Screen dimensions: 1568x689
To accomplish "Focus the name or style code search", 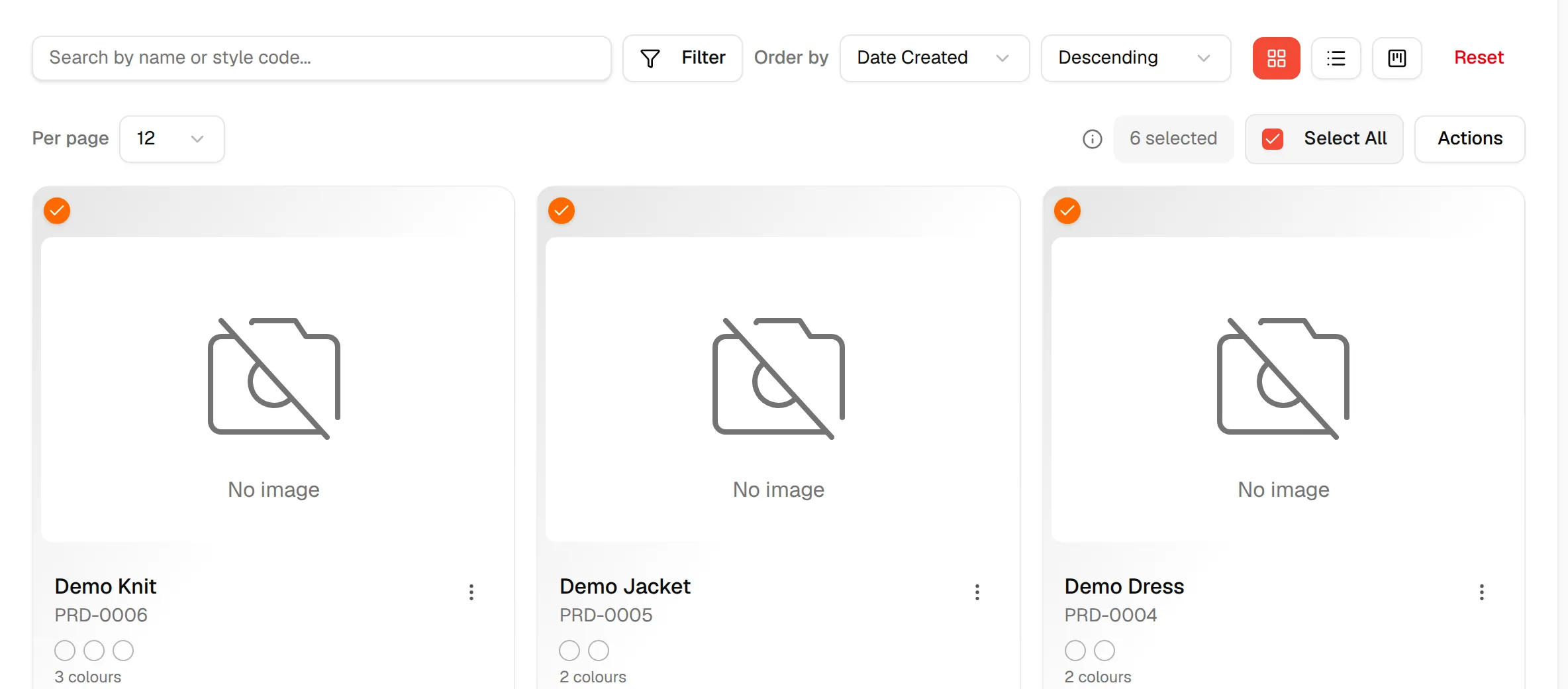I will [x=322, y=58].
